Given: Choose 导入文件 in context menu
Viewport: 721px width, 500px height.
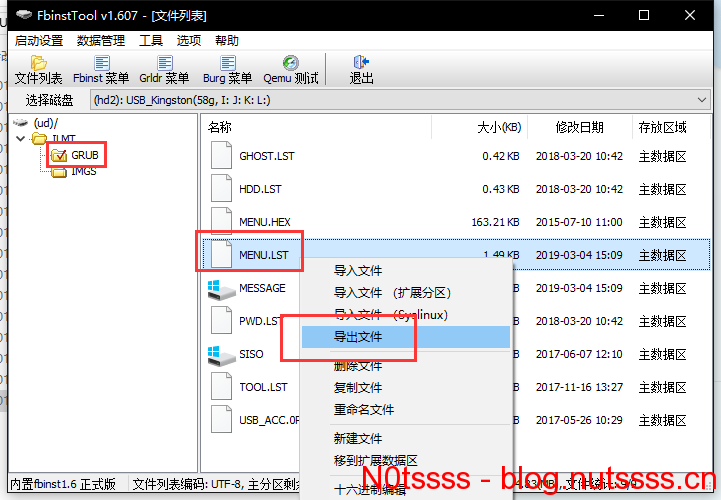Looking at the screenshot, I should click(406, 270).
